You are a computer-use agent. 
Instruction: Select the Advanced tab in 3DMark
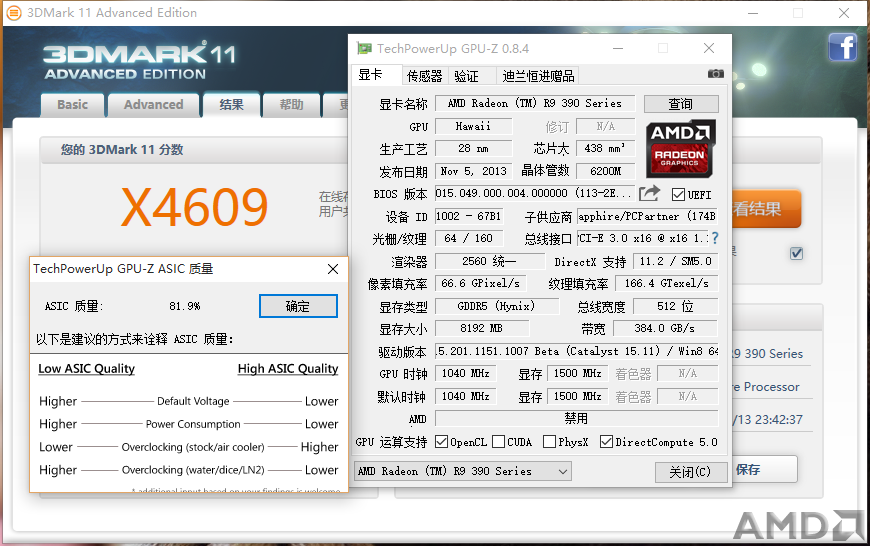coord(154,105)
